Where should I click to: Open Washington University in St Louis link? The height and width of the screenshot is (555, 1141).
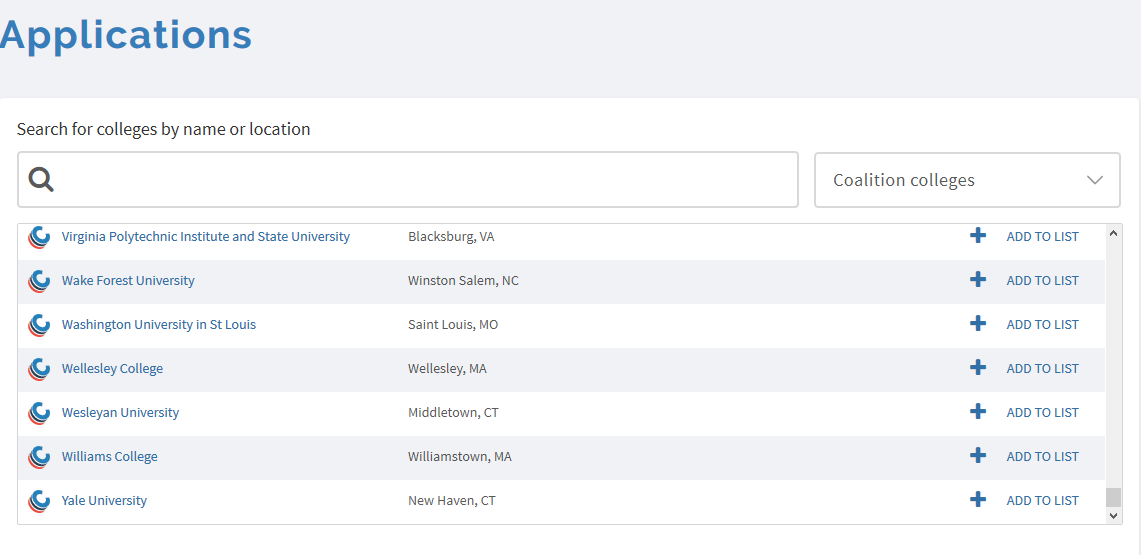(159, 324)
